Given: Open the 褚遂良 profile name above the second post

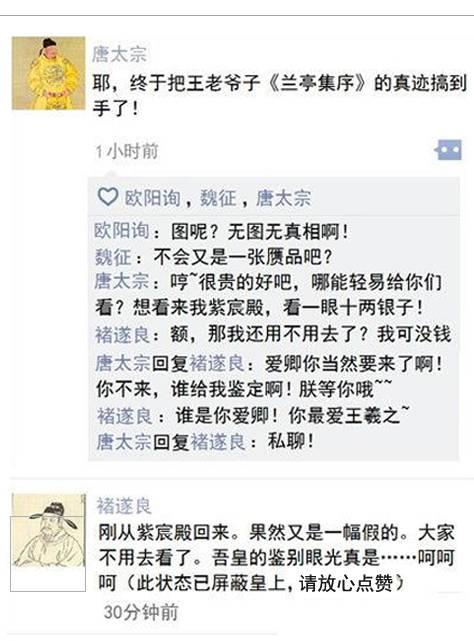Looking at the screenshot, I should coord(124,506).
